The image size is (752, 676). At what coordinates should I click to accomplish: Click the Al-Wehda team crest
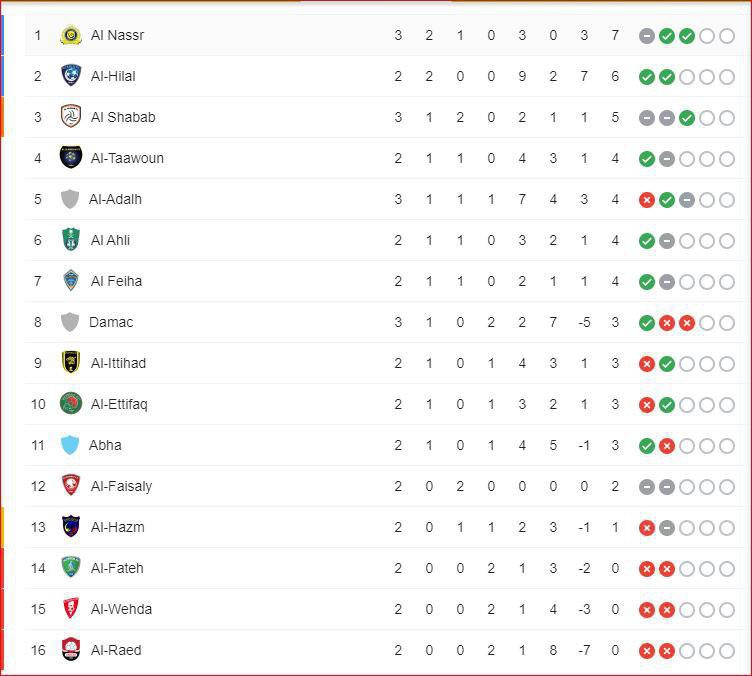point(70,609)
